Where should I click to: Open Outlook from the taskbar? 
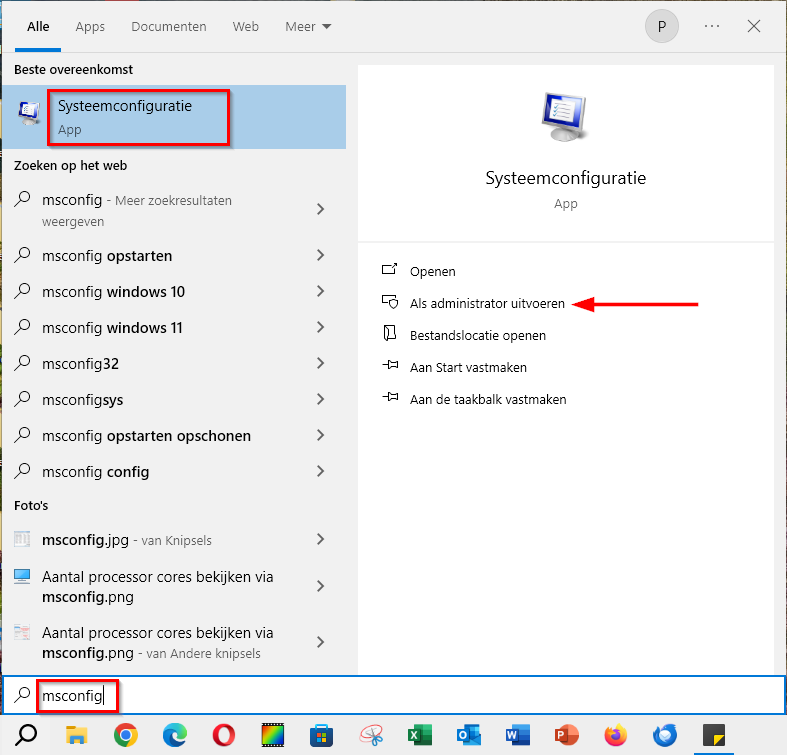(468, 736)
